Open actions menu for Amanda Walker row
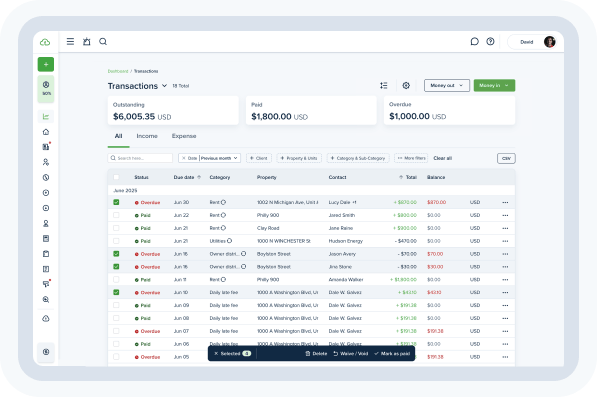 pos(505,280)
